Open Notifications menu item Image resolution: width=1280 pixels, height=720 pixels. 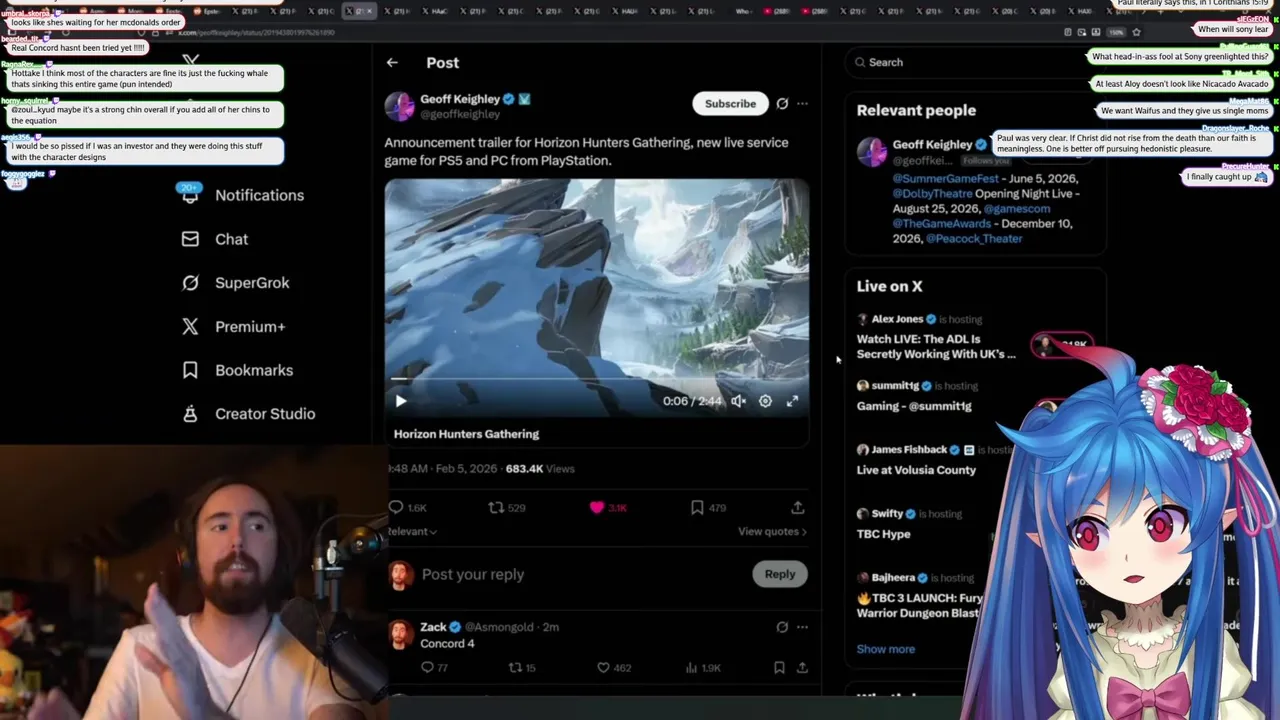pyautogui.click(x=259, y=195)
